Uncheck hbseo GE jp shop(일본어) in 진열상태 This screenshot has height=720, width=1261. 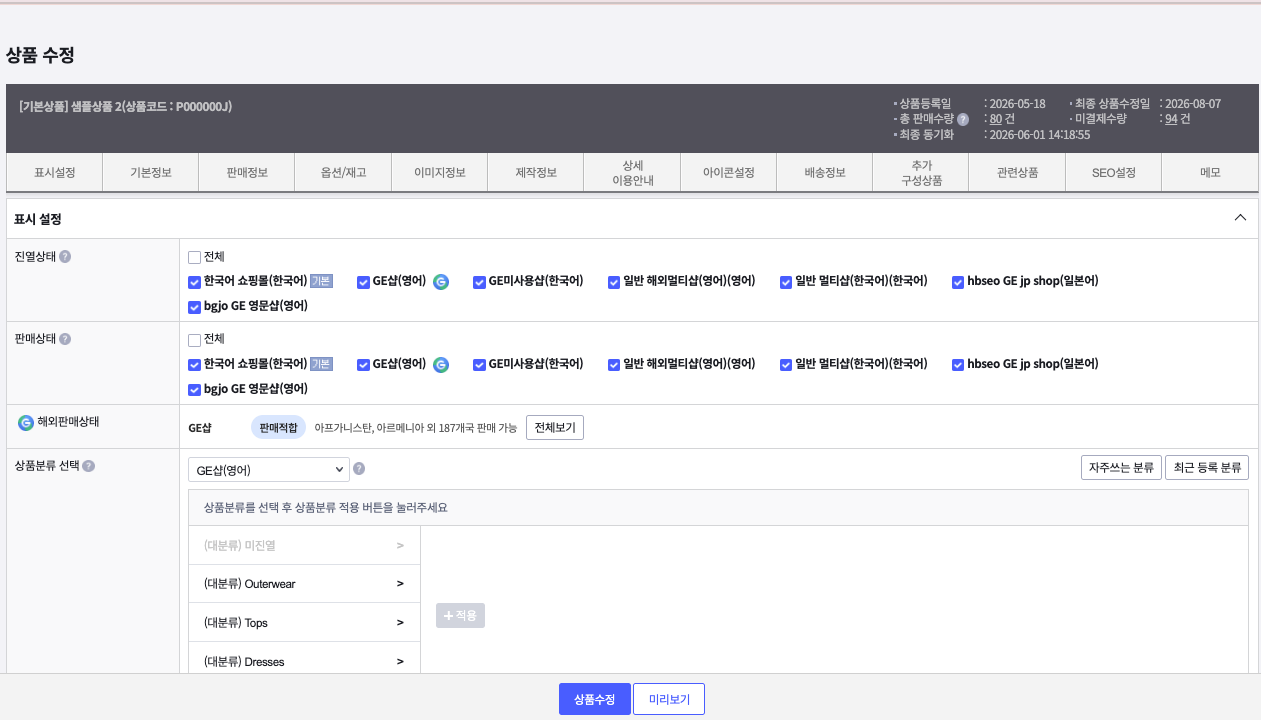coord(958,282)
